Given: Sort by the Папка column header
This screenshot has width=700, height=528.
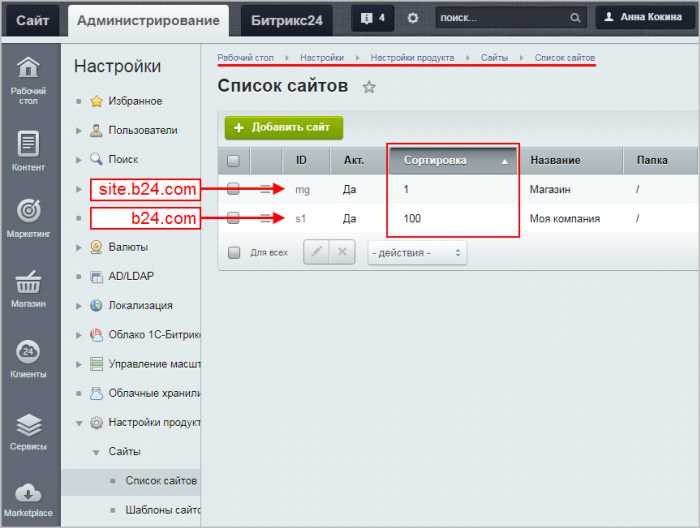Looking at the screenshot, I should pyautogui.click(x=660, y=160).
